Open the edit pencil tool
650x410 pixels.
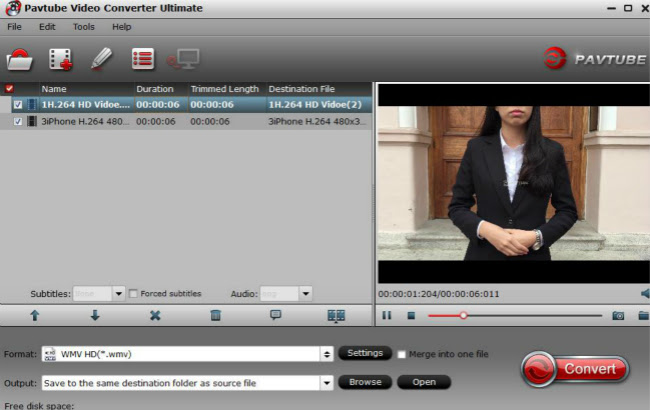tap(101, 58)
